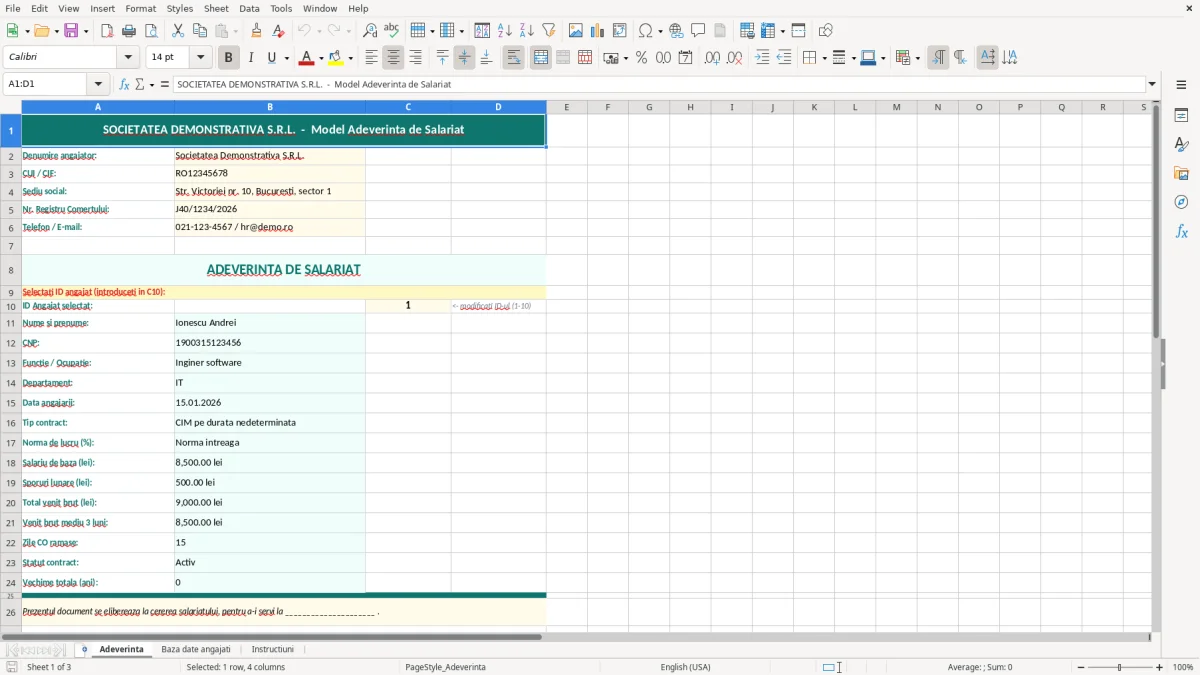Add a decimal place
Viewport: 1200px width, 675px height.
tap(713, 58)
